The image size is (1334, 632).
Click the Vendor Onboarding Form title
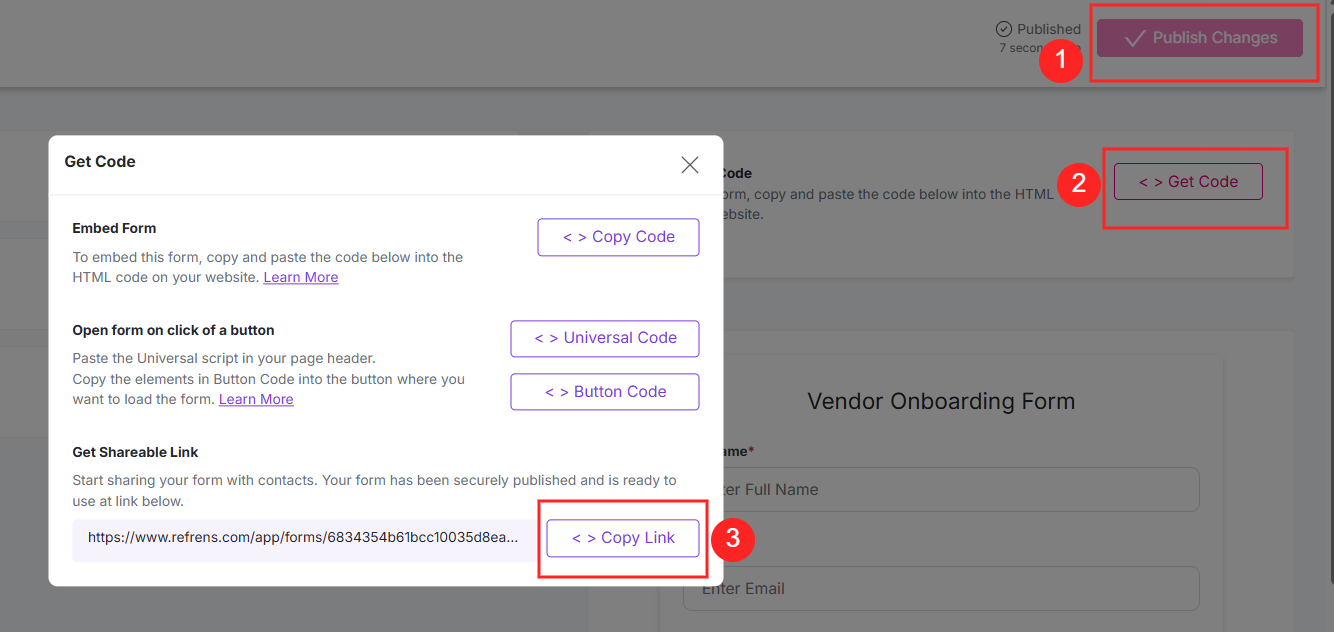[941, 401]
